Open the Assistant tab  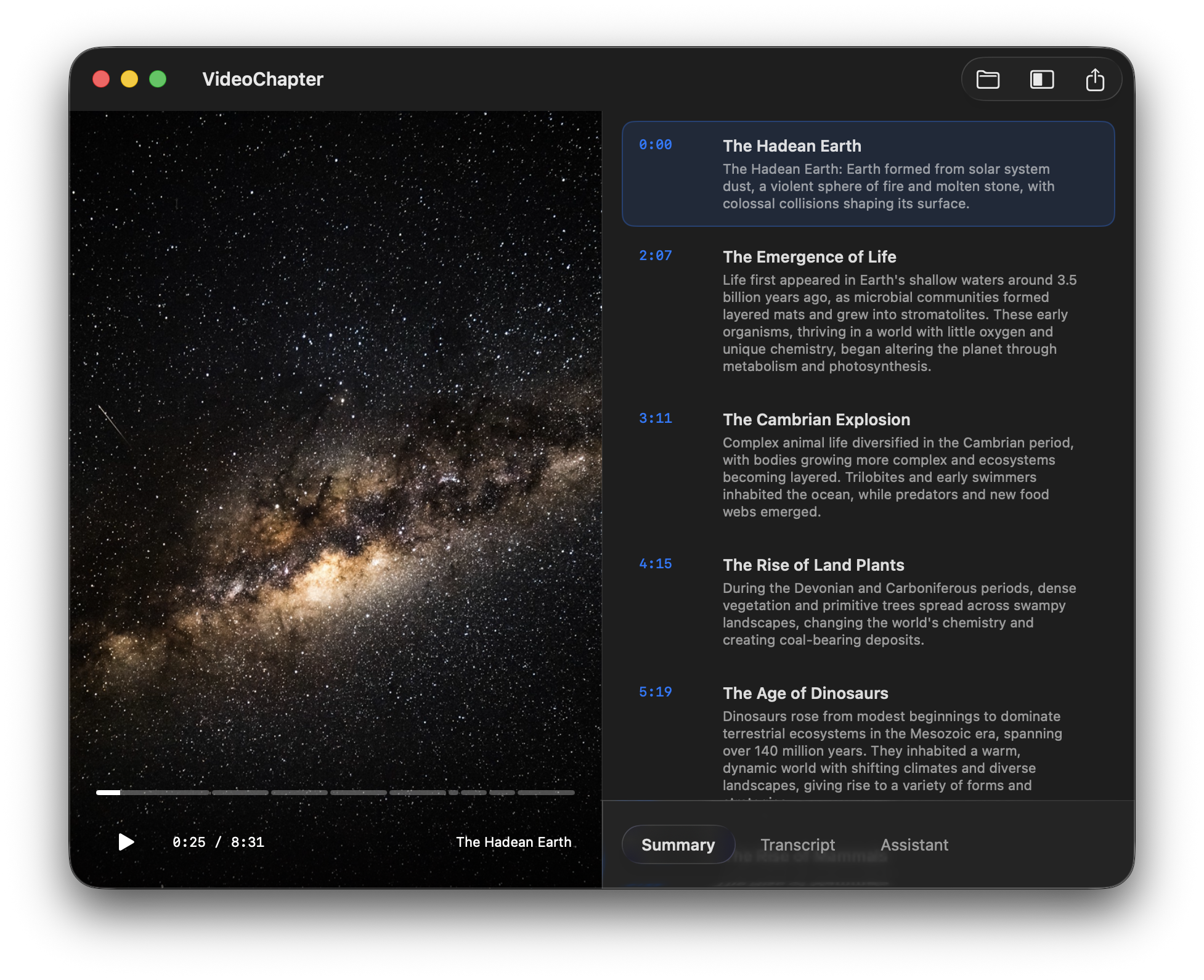pyautogui.click(x=914, y=844)
